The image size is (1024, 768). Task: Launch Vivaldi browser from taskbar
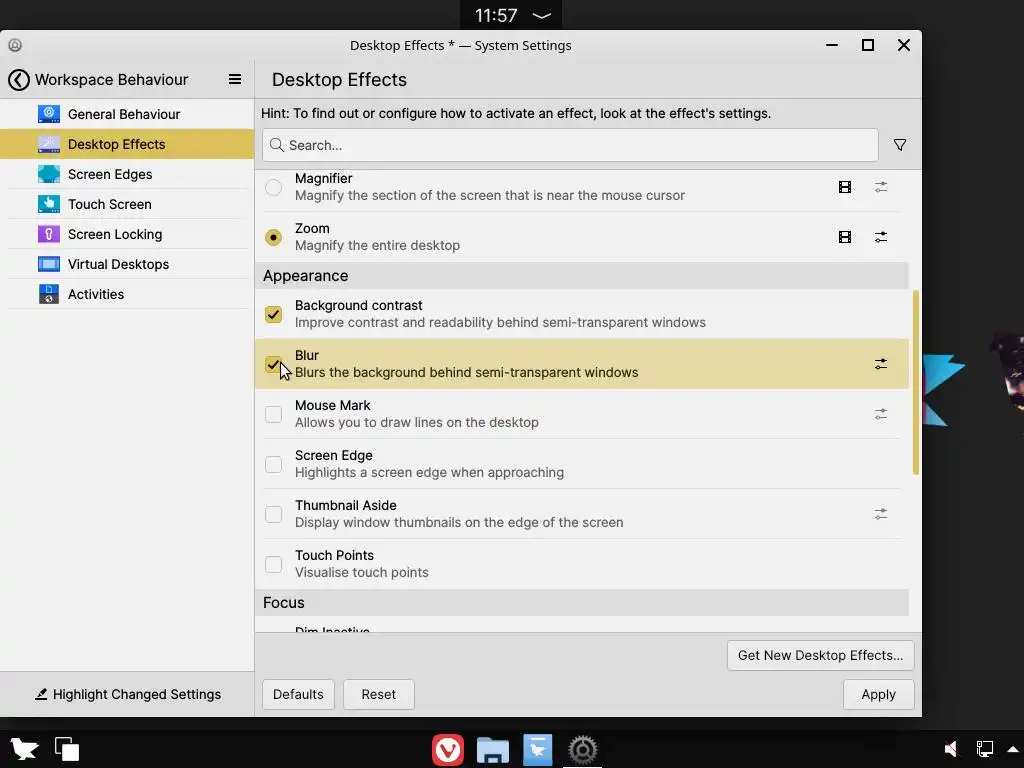[x=447, y=750]
